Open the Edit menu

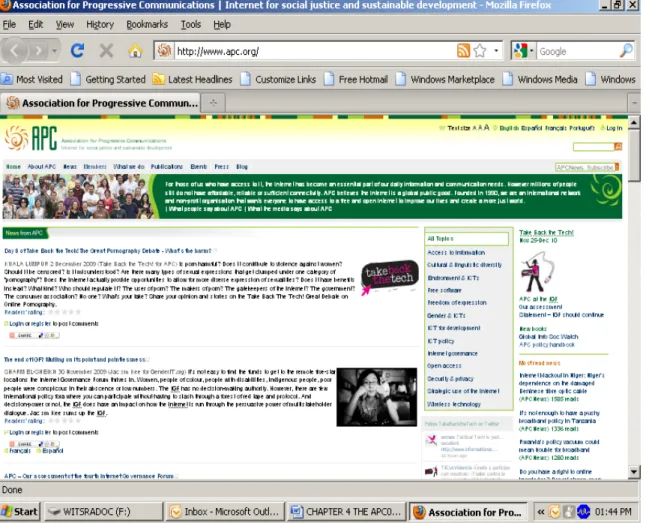click(35, 25)
